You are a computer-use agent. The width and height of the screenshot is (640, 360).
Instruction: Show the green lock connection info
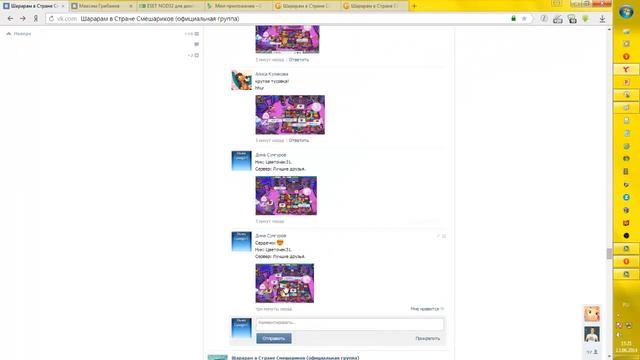pos(513,18)
